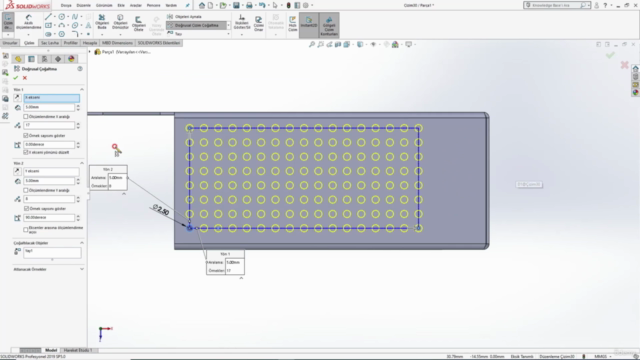The width and height of the screenshot is (640, 360).
Task: Open the Çizim sketch button dropdown arrow
Action: tap(8, 35)
